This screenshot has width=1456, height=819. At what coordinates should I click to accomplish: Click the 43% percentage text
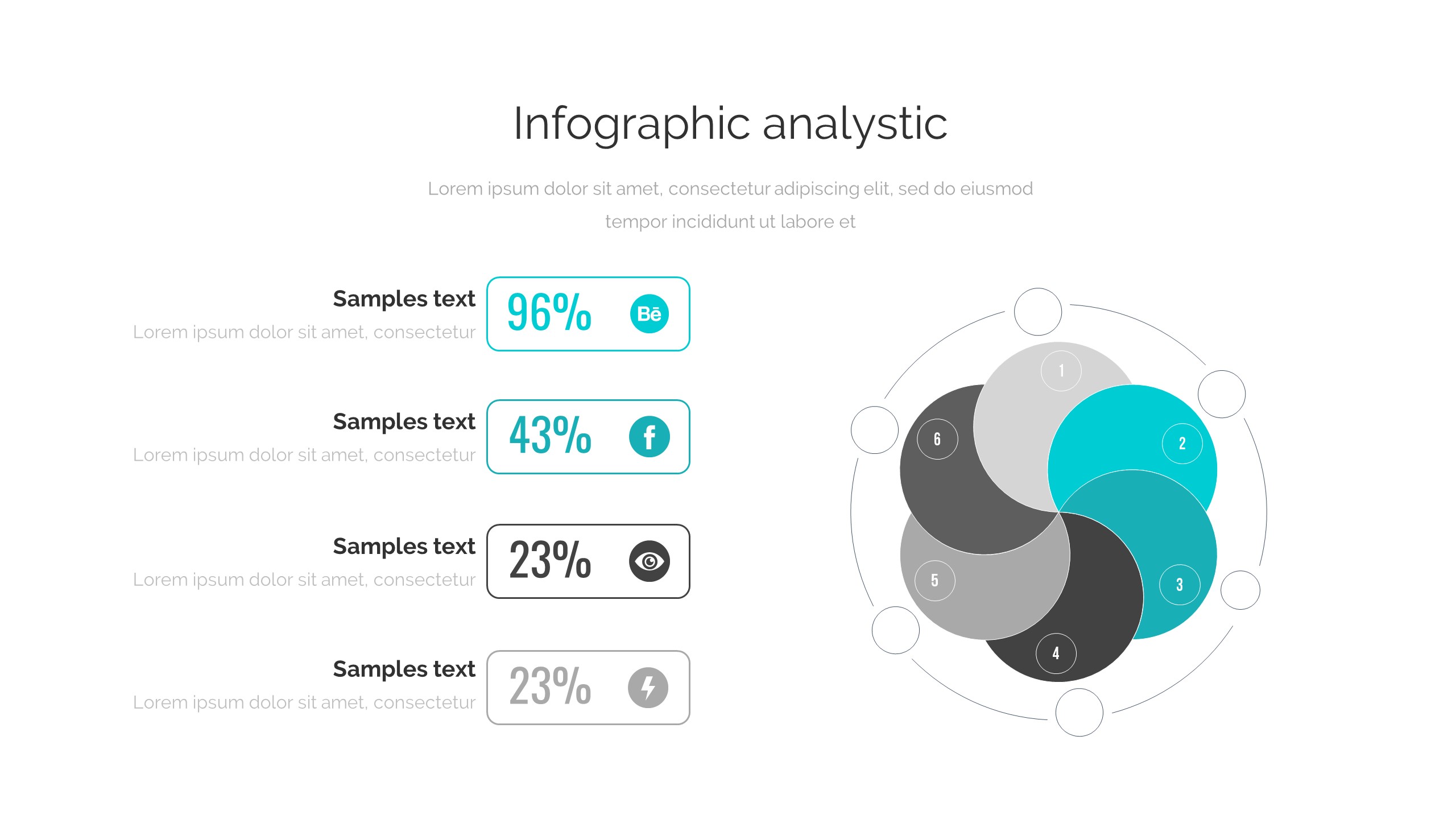point(550,436)
